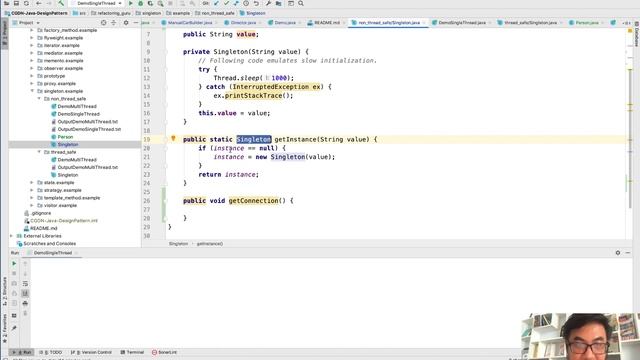This screenshot has height=360, width=640.
Task: Switch to ManualCarBuilder.java tab
Action: (x=190, y=23)
